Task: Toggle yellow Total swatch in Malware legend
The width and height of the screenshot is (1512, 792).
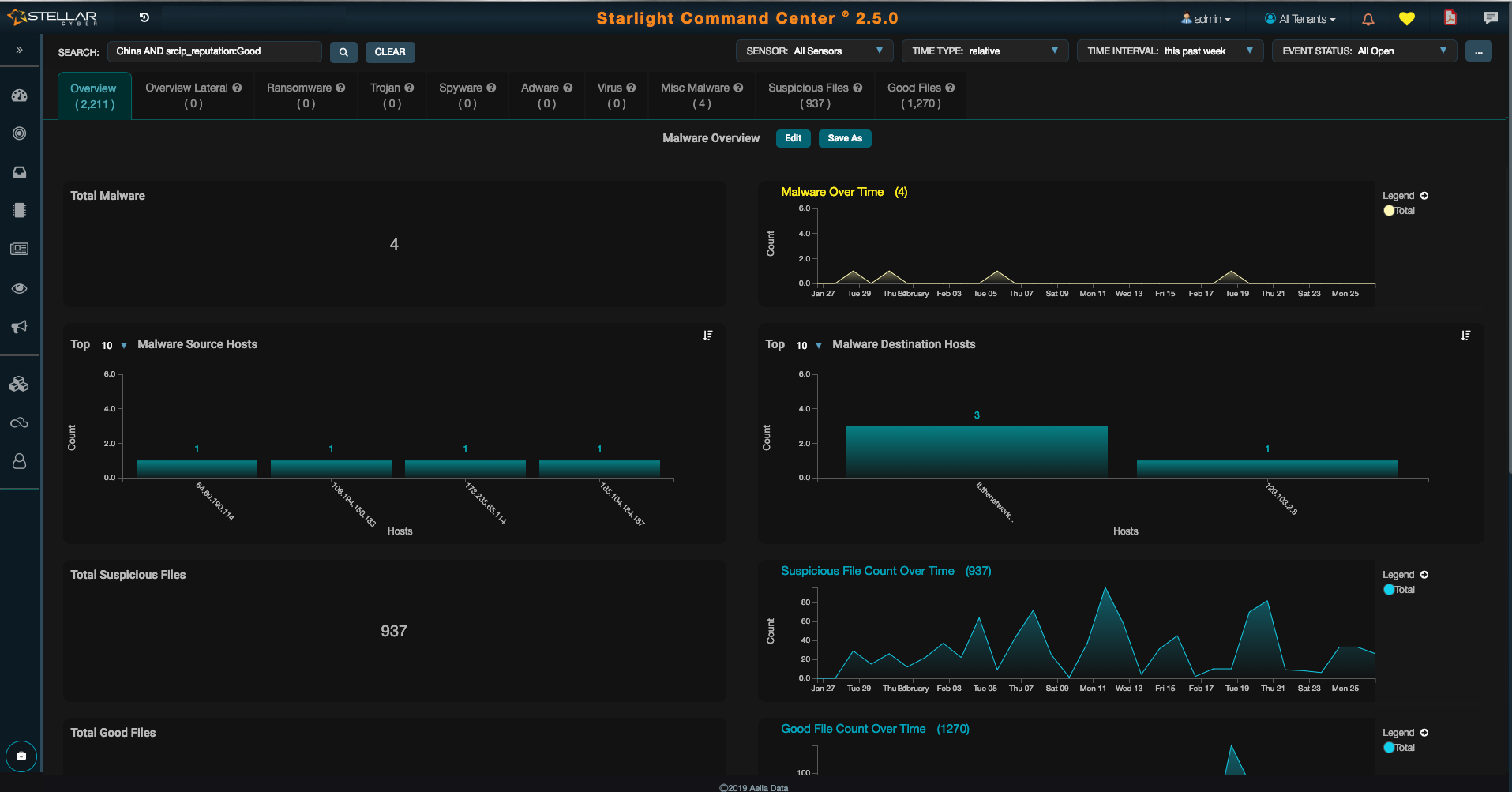Action: click(x=1389, y=211)
